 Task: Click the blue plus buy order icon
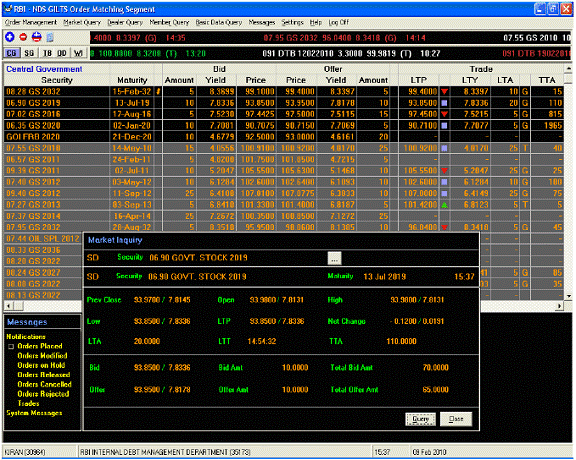point(10,37)
